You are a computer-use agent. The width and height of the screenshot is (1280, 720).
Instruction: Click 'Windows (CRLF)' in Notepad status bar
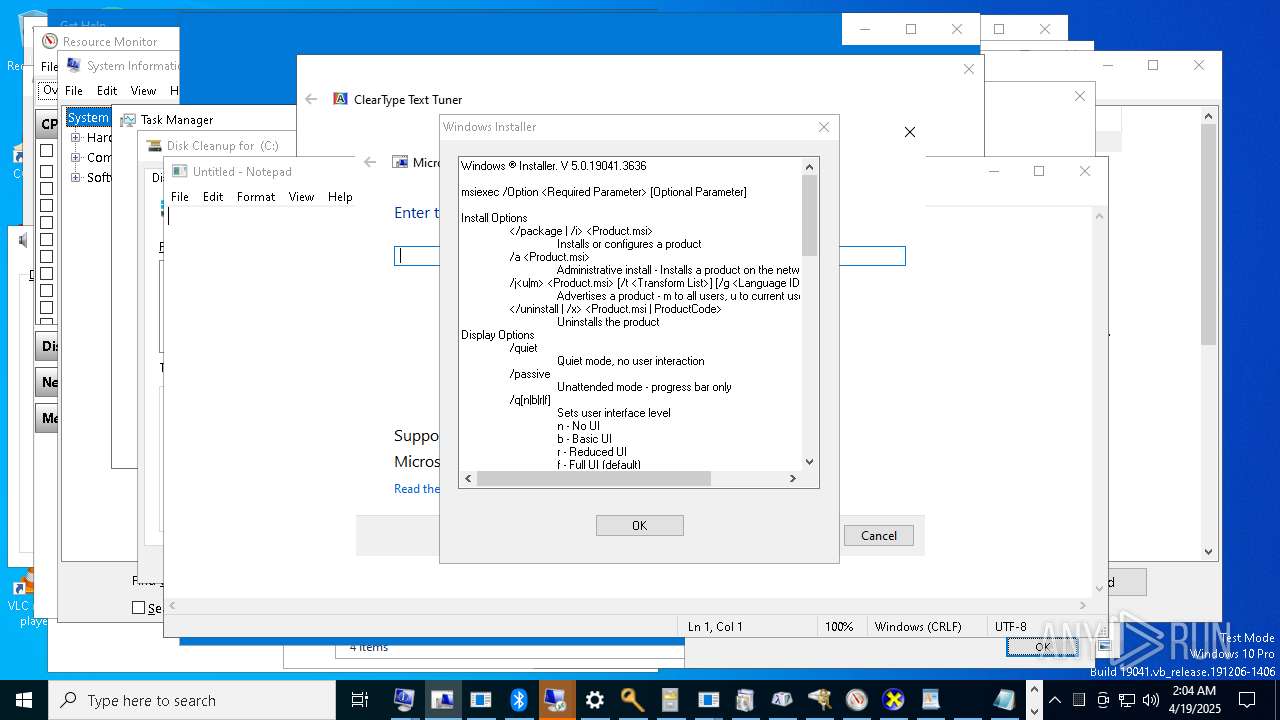pos(918,627)
